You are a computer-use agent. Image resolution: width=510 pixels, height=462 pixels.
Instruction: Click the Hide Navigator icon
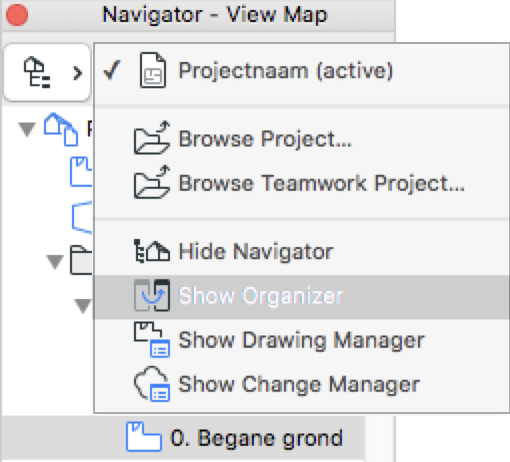152,251
